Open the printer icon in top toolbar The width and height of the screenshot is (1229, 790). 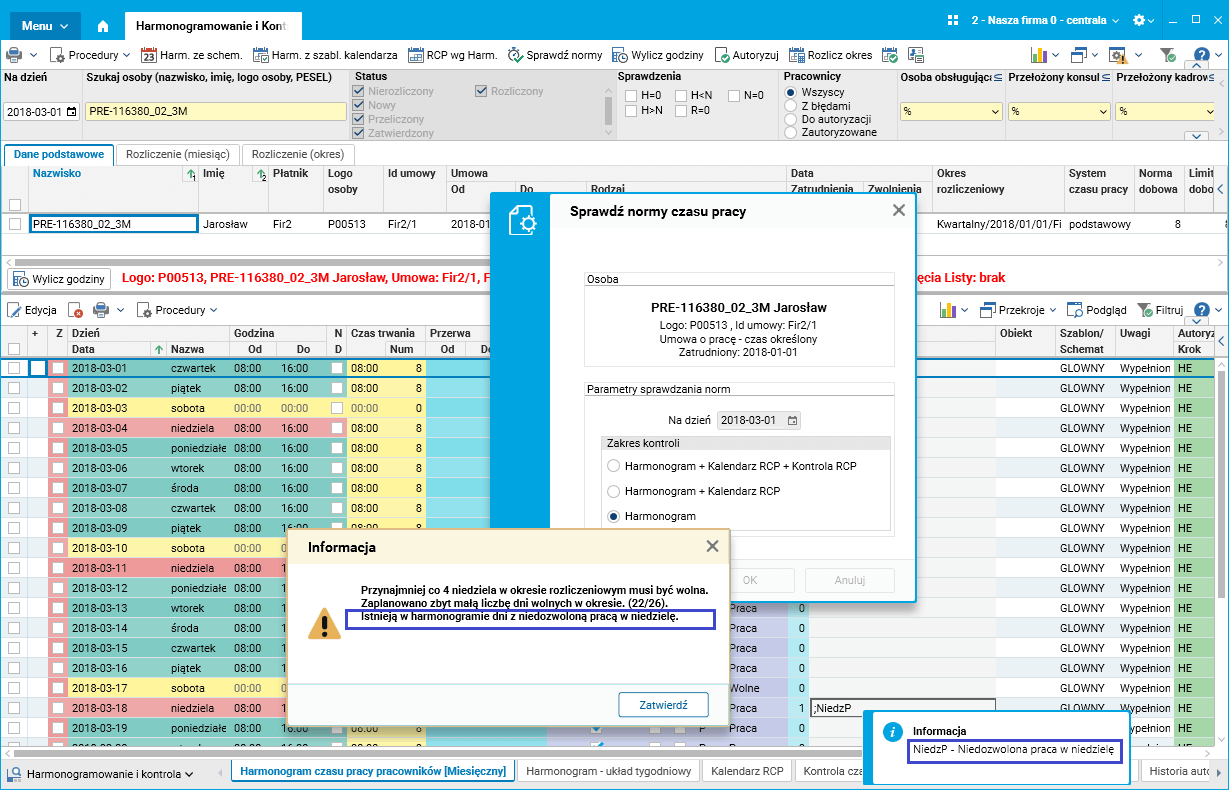coord(15,55)
